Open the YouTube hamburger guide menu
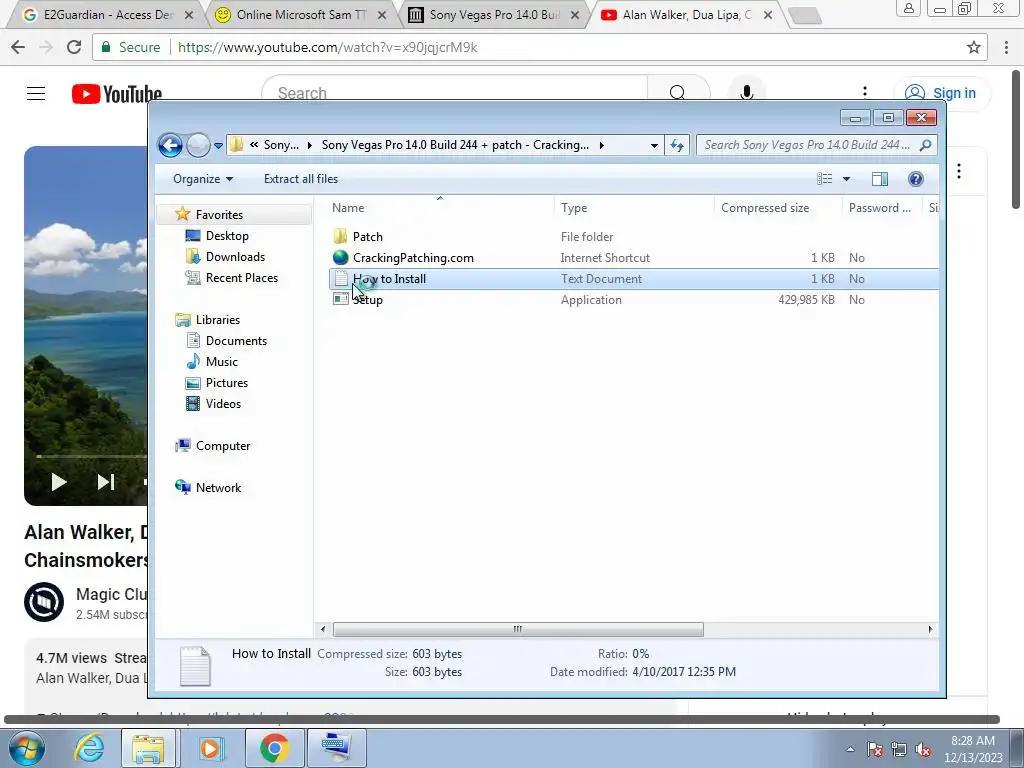 click(x=36, y=93)
